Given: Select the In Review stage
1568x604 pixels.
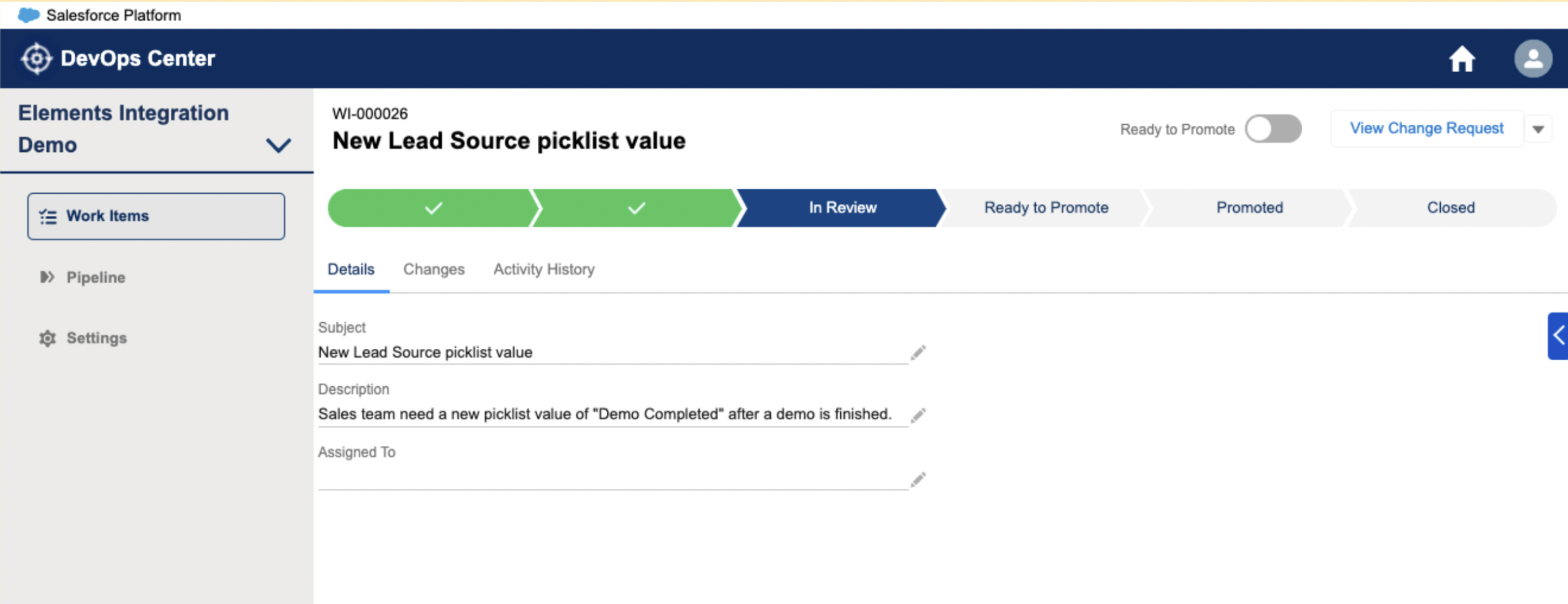Looking at the screenshot, I should 842,208.
